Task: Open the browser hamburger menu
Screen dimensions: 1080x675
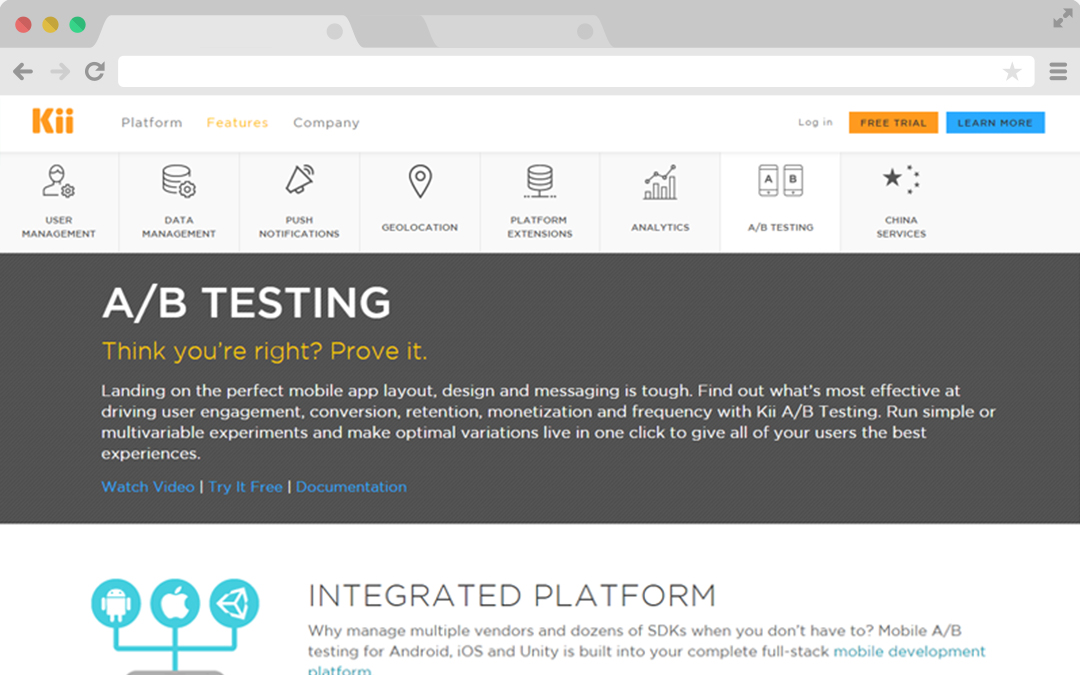Action: (x=1058, y=71)
